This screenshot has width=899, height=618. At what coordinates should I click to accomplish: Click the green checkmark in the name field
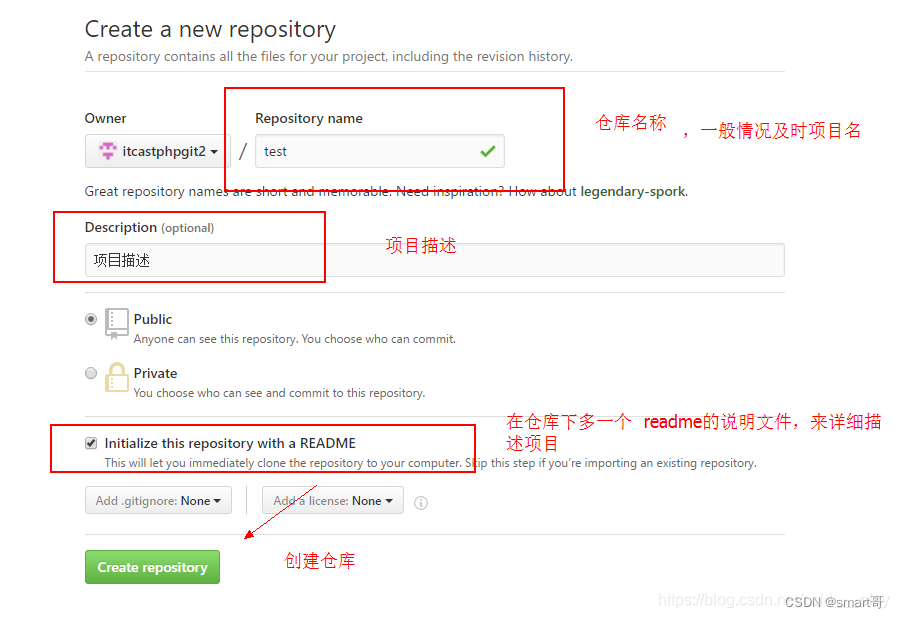click(488, 151)
